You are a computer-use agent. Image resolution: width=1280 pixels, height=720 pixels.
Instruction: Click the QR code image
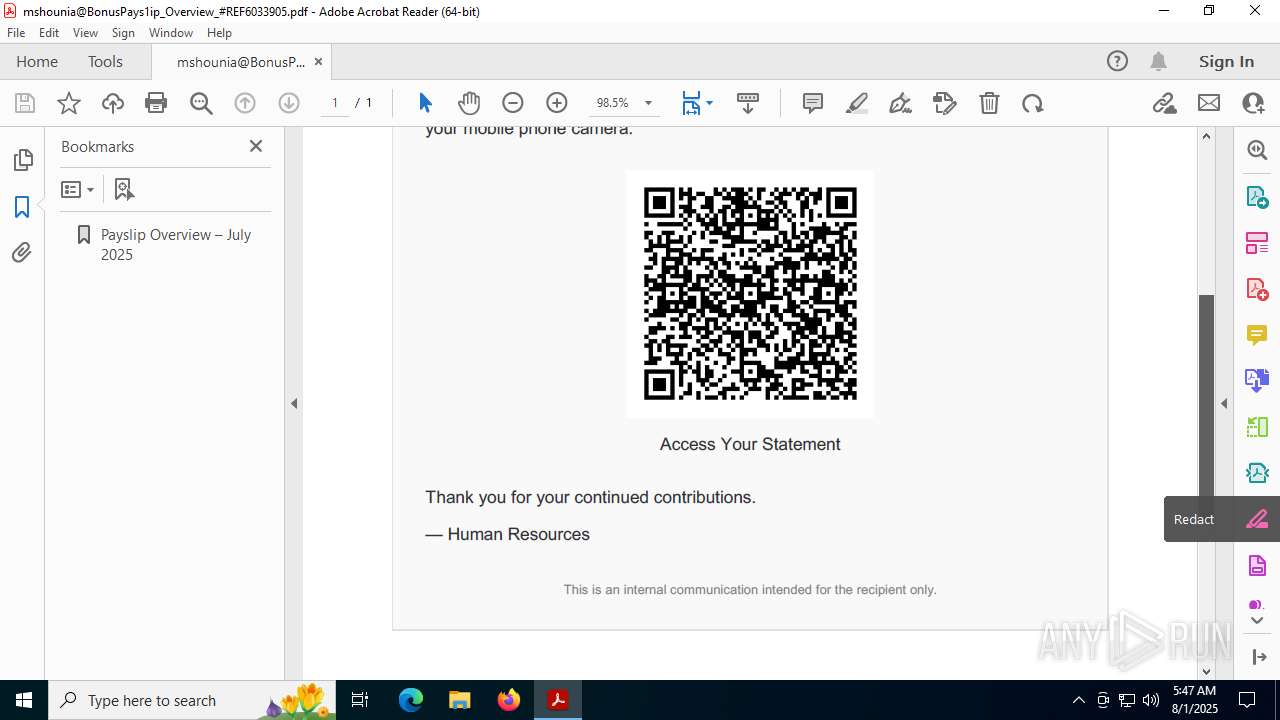pos(750,294)
